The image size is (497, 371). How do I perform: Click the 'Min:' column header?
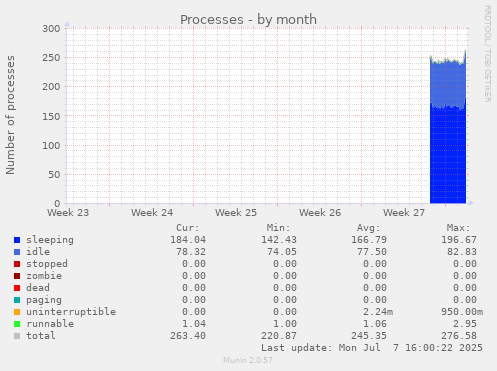click(278, 228)
